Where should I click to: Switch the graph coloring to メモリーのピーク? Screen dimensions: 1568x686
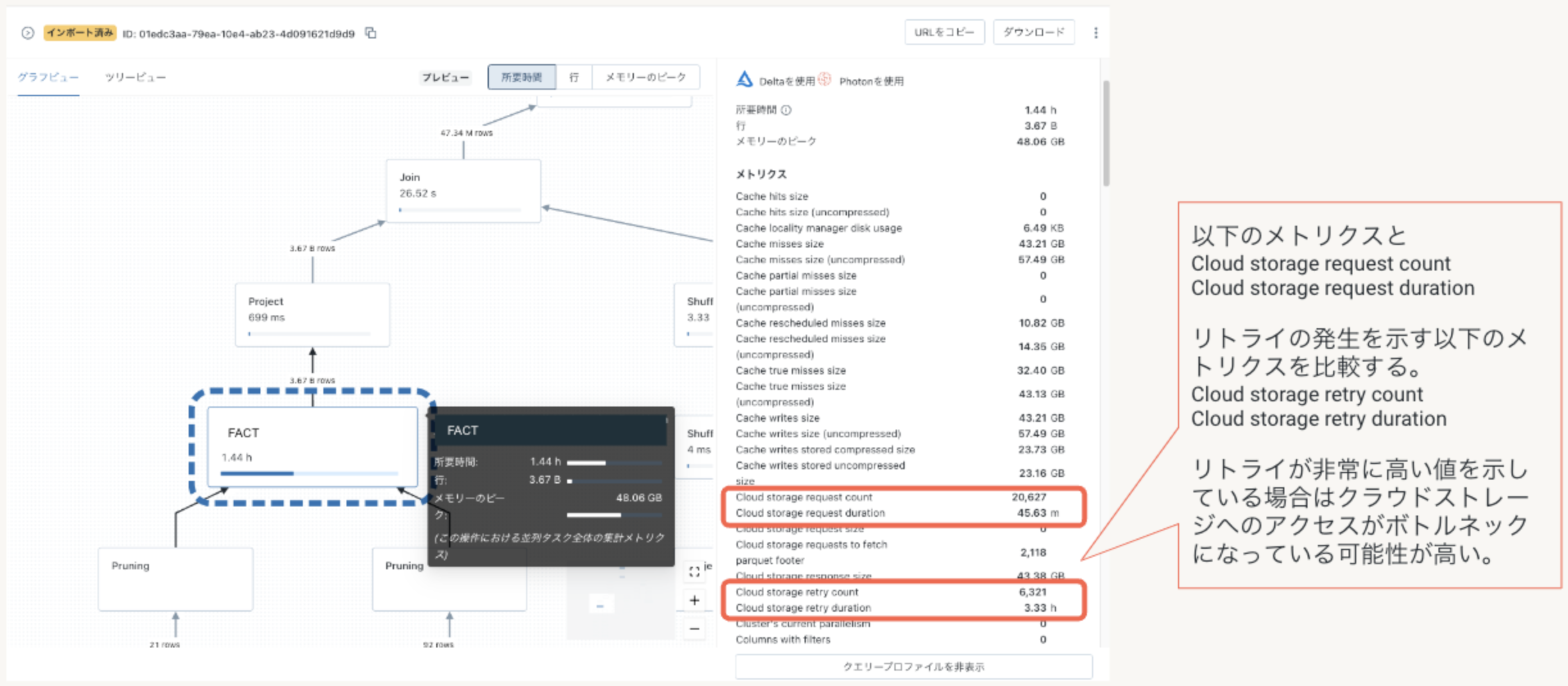click(645, 77)
